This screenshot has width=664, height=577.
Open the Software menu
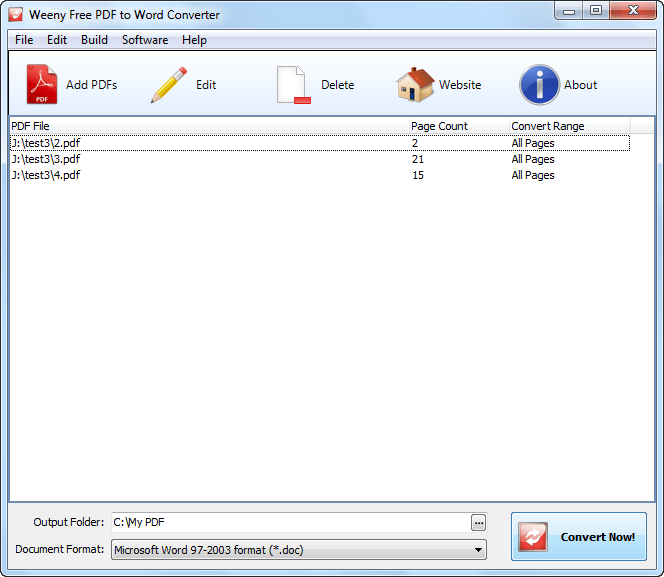coord(145,40)
